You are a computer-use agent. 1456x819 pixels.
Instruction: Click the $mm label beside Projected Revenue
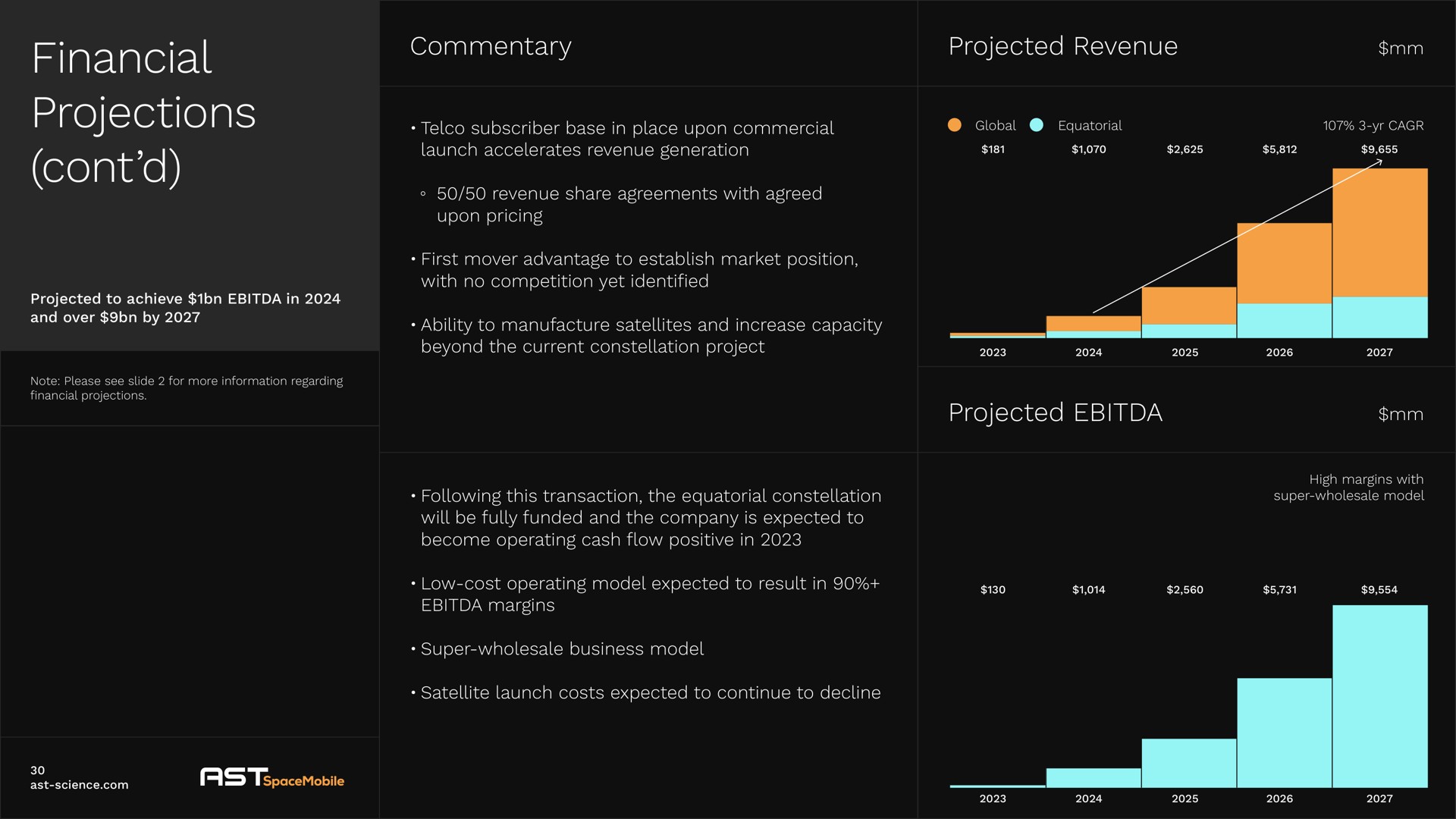tap(1401, 49)
